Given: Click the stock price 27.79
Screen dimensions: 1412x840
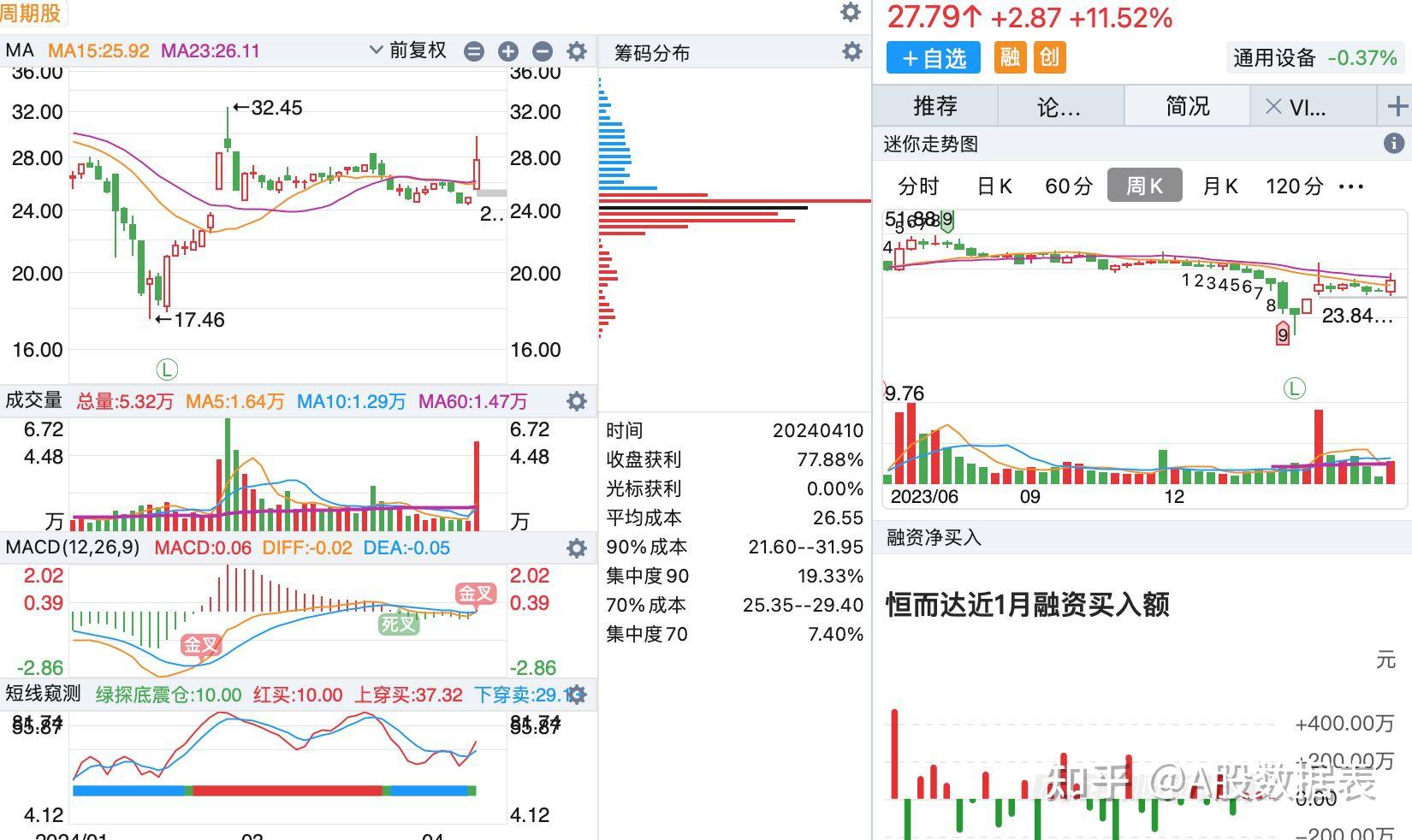Looking at the screenshot, I should point(923,16).
